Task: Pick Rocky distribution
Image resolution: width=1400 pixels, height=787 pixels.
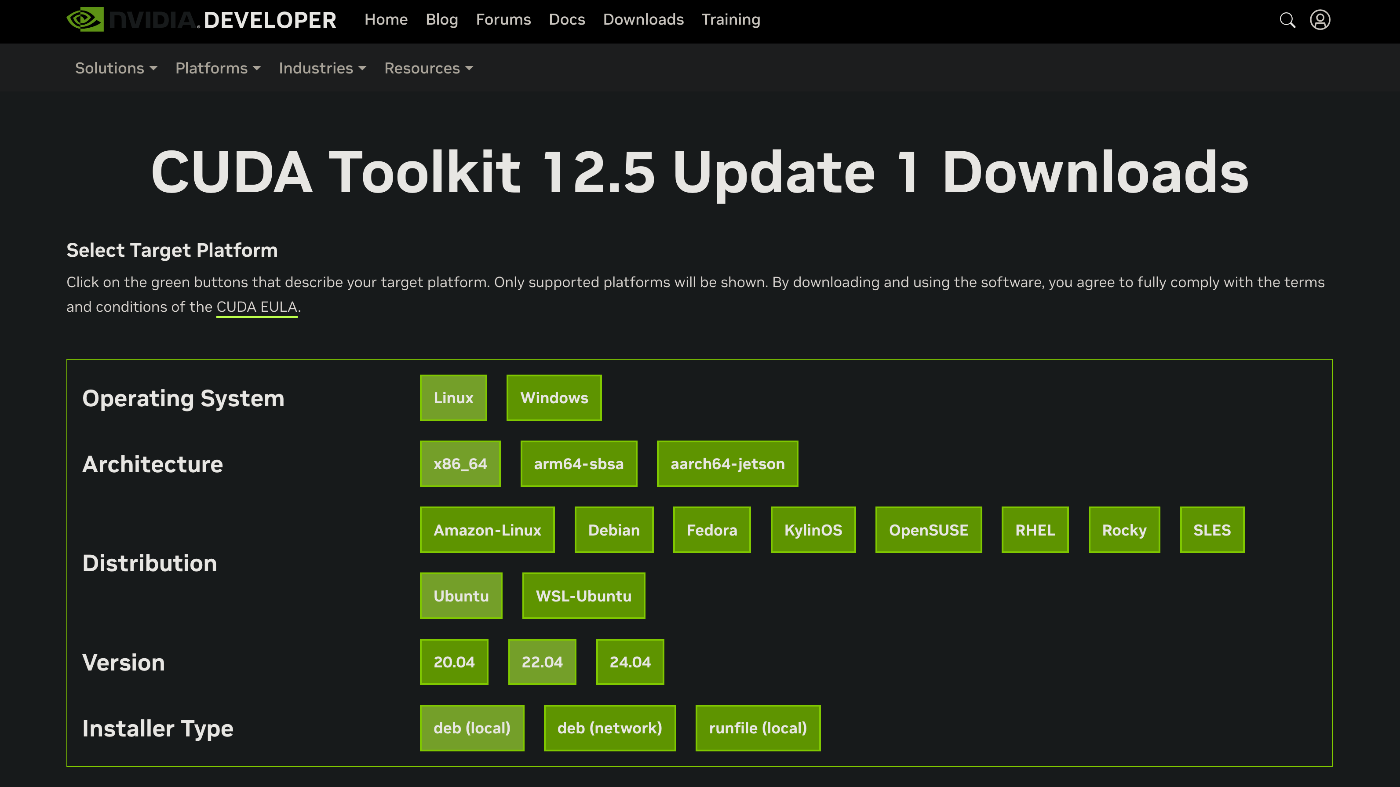Action: tap(1124, 530)
